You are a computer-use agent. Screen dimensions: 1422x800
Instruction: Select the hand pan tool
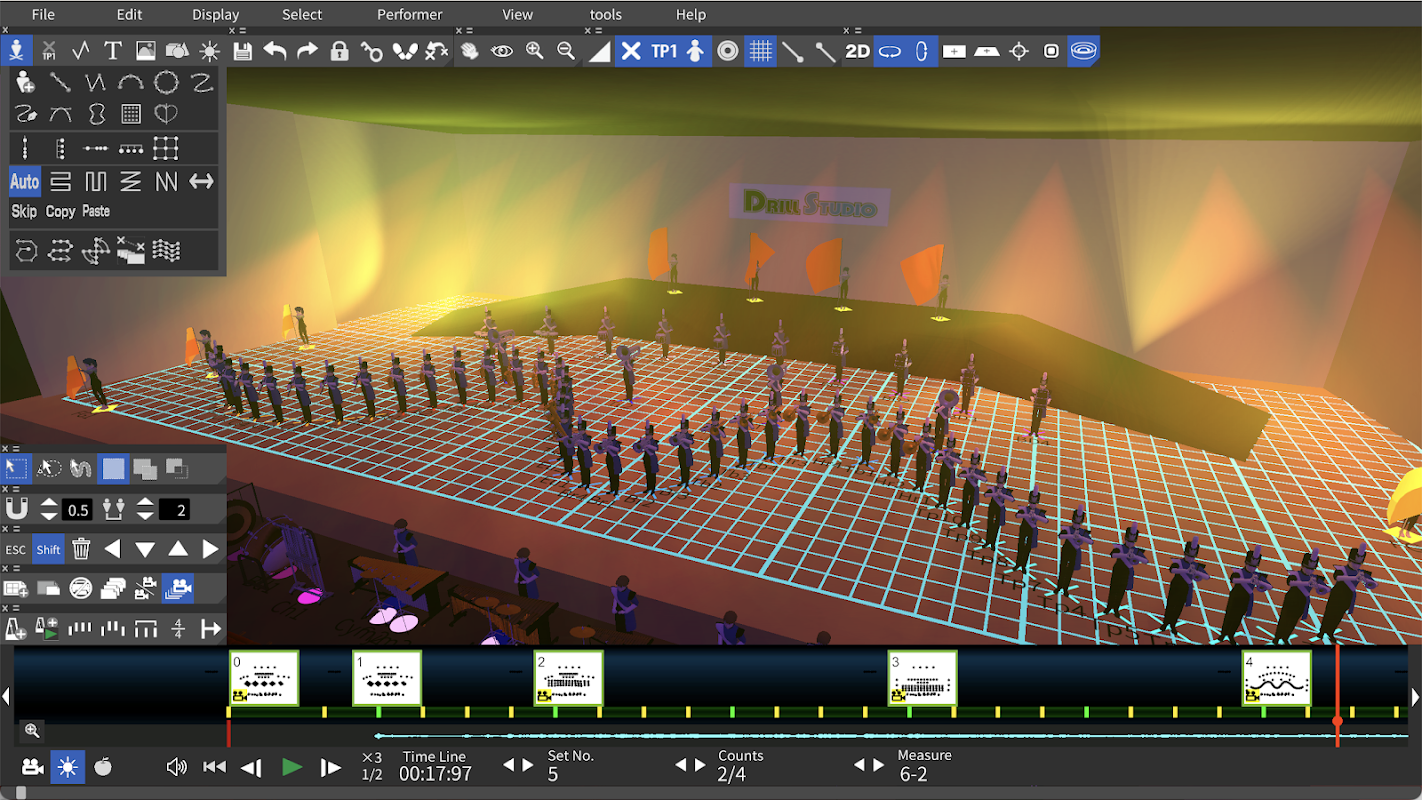(469, 51)
